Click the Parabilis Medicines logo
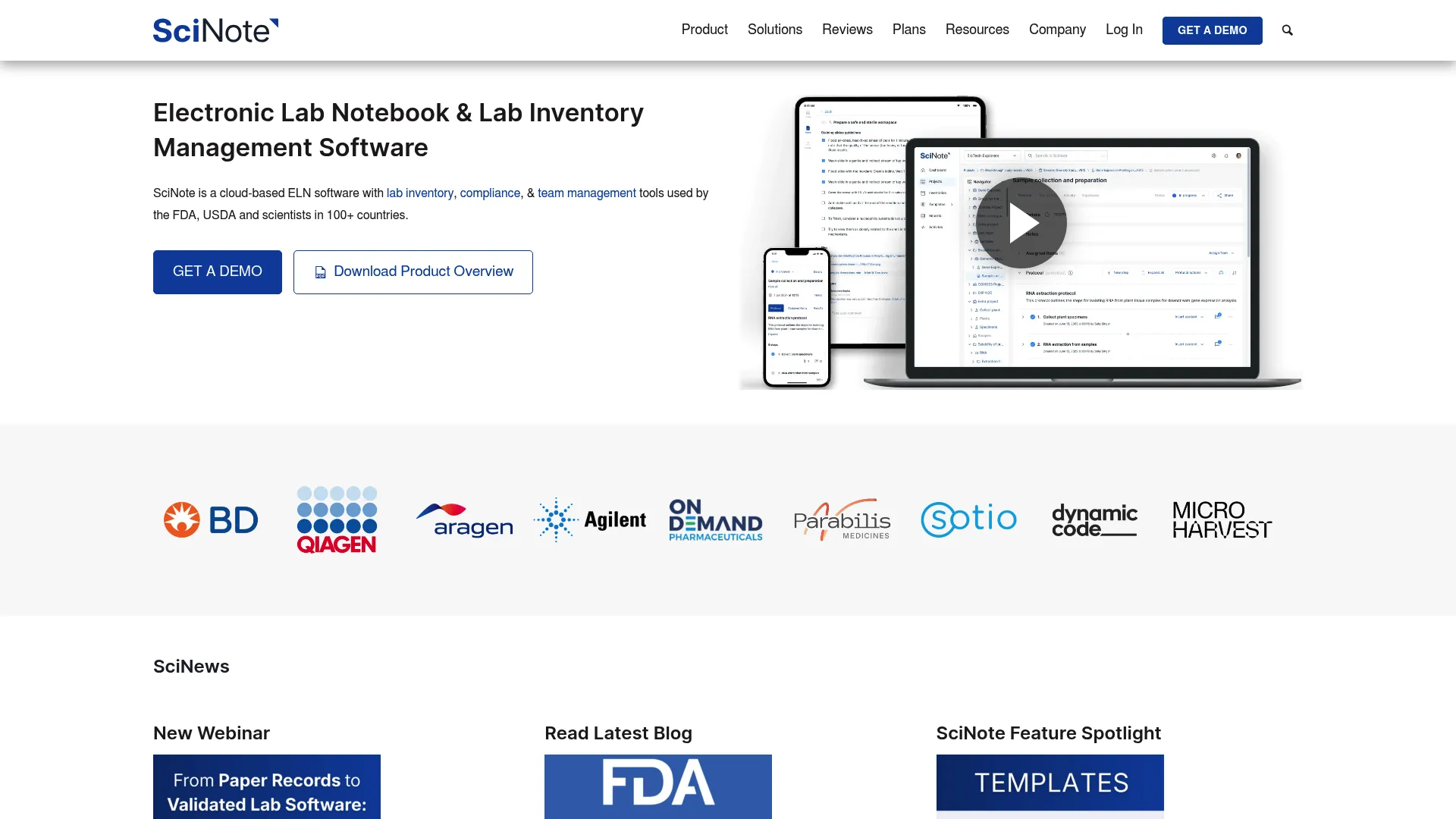 pos(842,520)
